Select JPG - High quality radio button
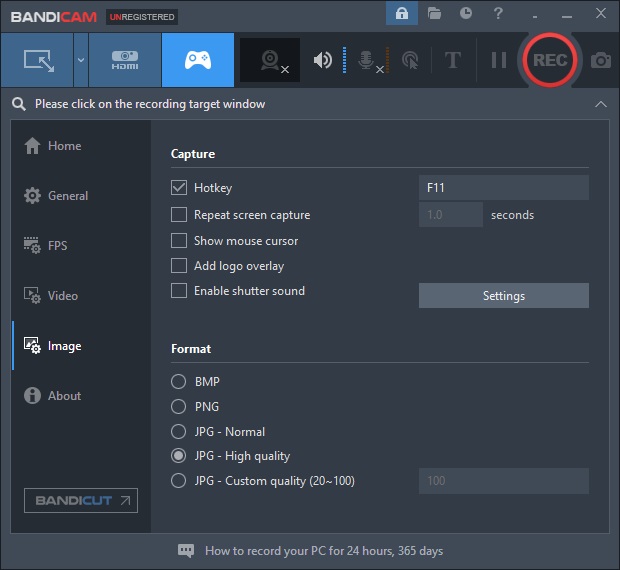The width and height of the screenshot is (620, 570). [x=178, y=456]
